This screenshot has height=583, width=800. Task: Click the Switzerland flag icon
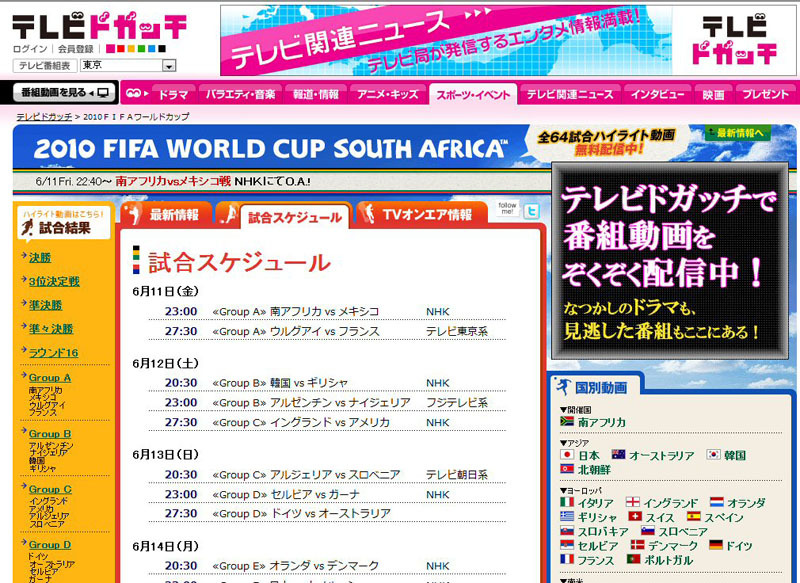pyautogui.click(x=635, y=517)
